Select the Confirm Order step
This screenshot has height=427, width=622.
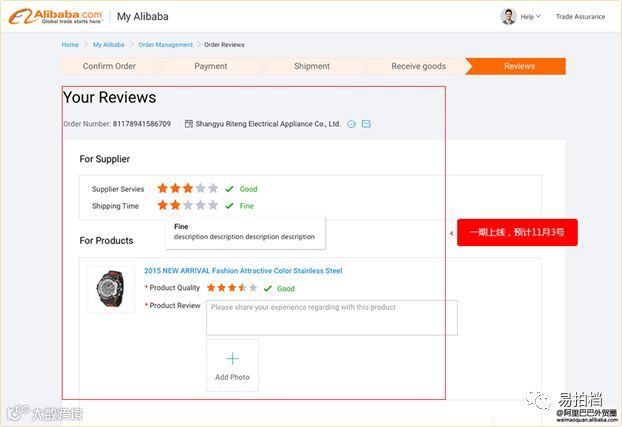point(109,66)
